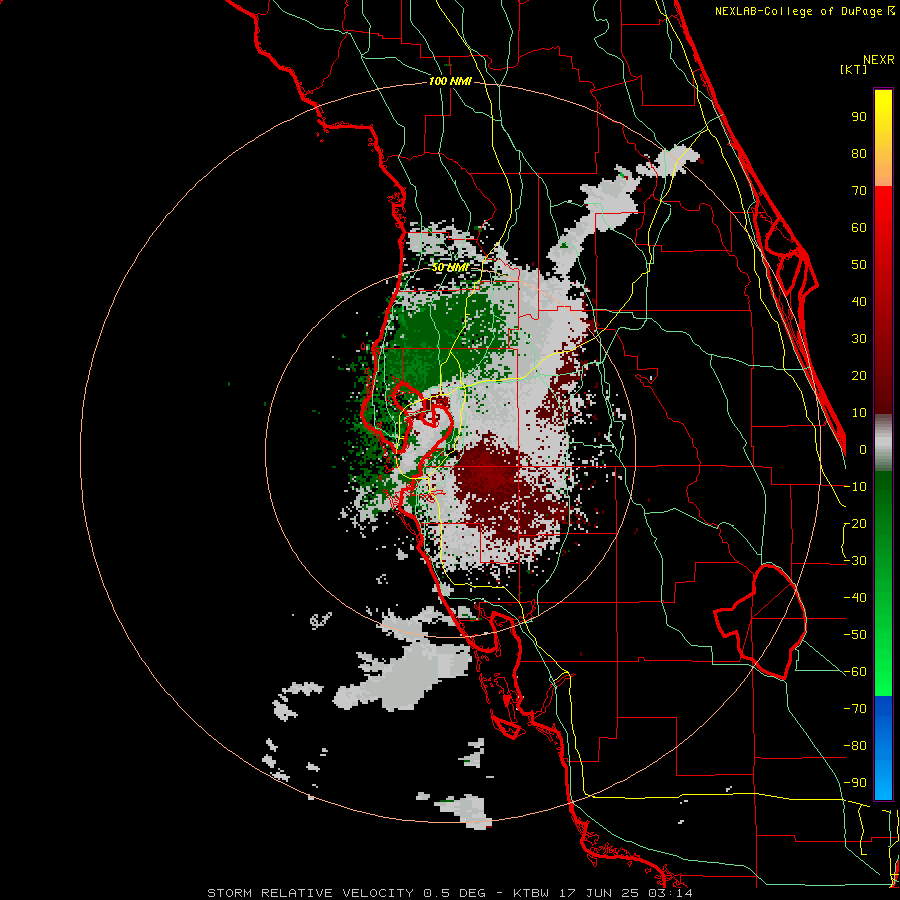Click the NEXR label above the color scale
The height and width of the screenshot is (900, 900).
[x=878, y=60]
